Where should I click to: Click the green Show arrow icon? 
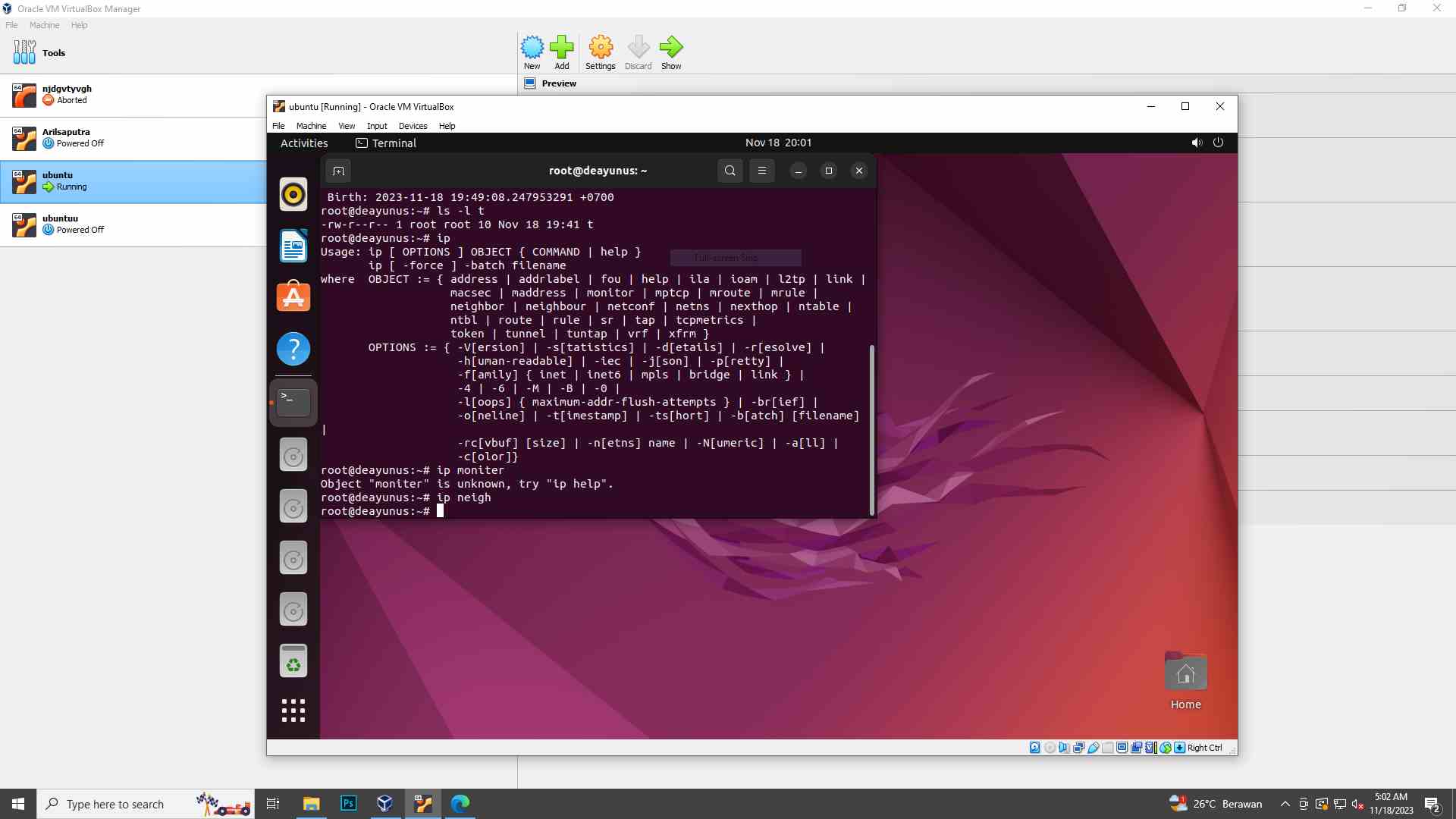[671, 52]
